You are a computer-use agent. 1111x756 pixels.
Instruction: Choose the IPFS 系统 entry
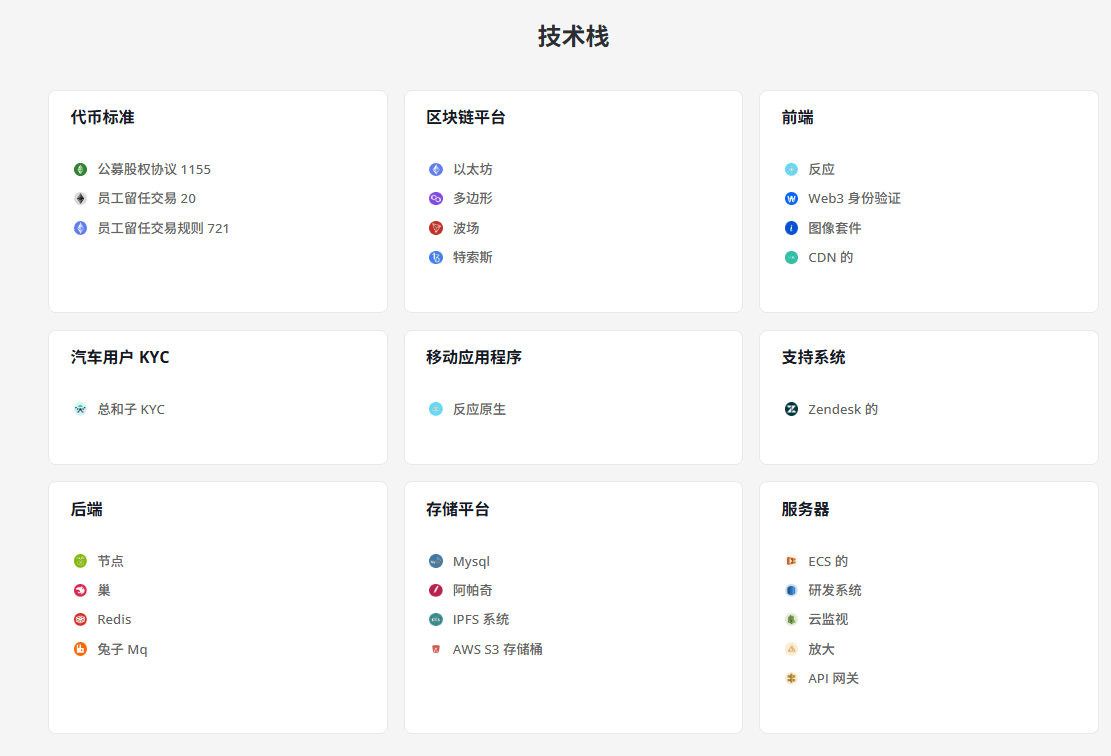coord(481,620)
